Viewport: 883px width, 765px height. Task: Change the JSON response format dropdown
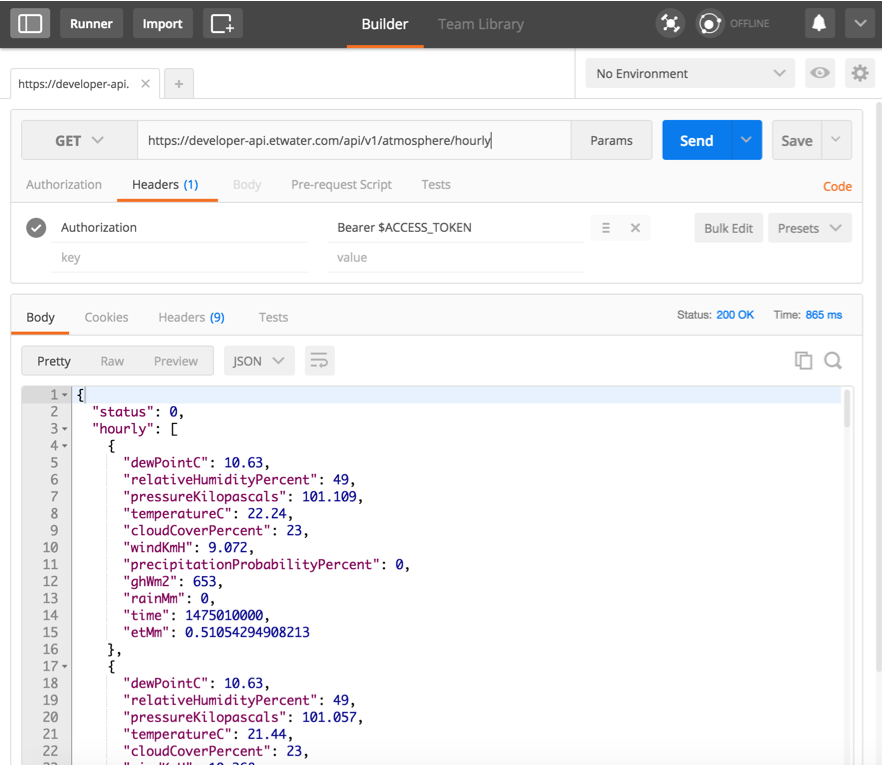(259, 361)
